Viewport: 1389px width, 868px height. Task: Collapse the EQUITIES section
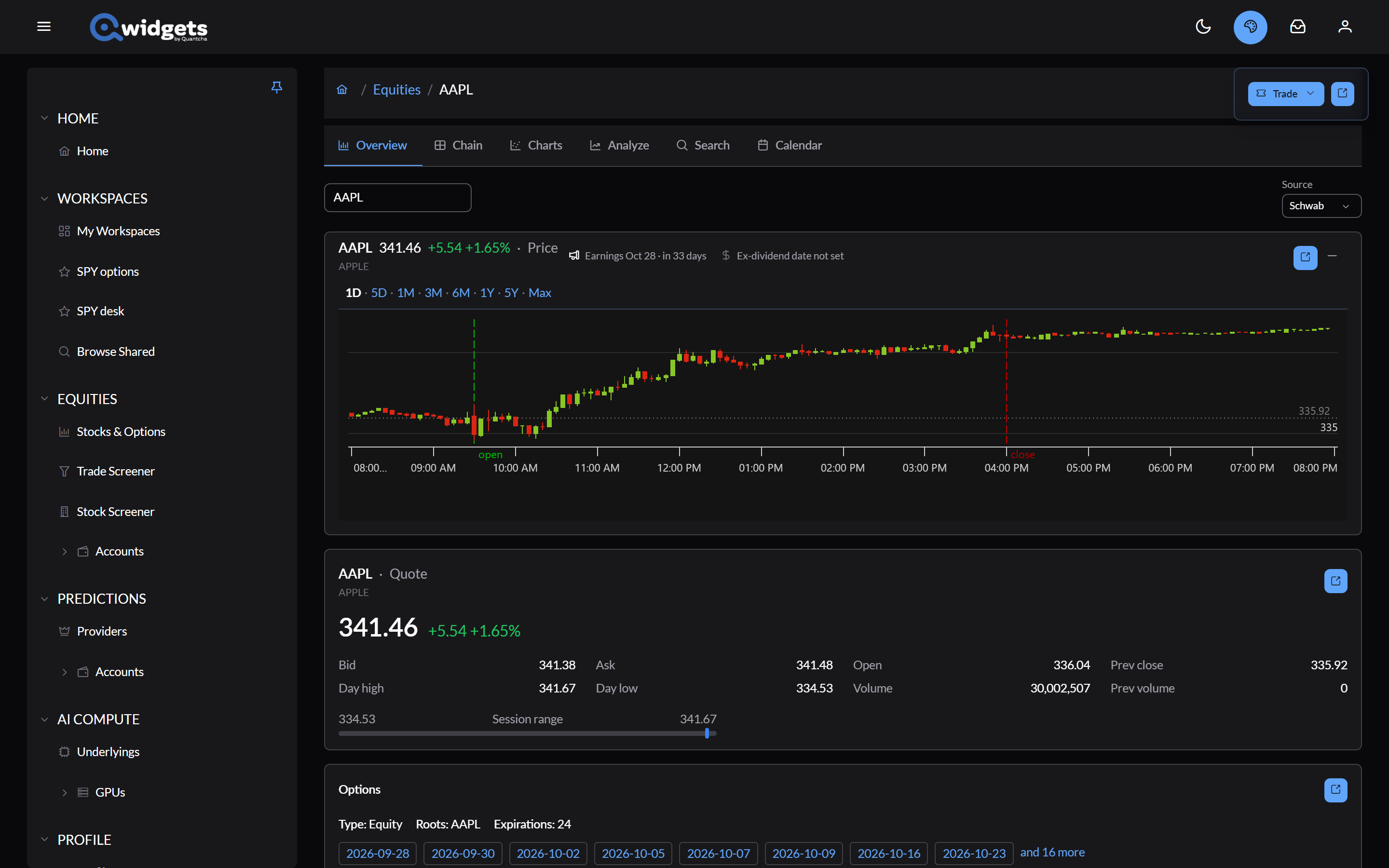(44, 399)
